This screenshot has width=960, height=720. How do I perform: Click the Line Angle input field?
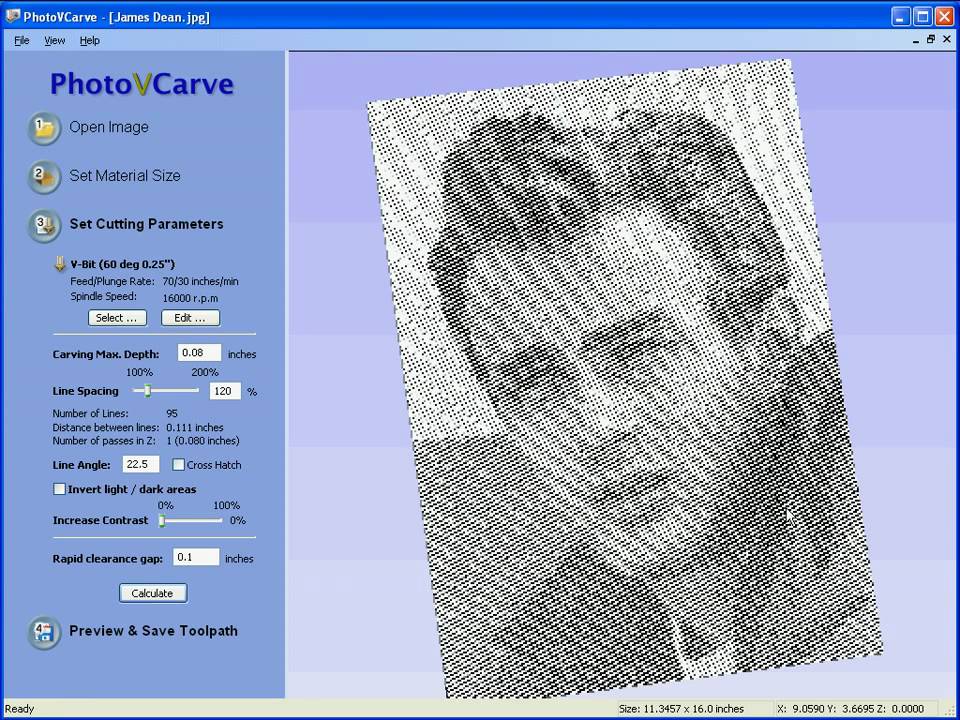141,464
